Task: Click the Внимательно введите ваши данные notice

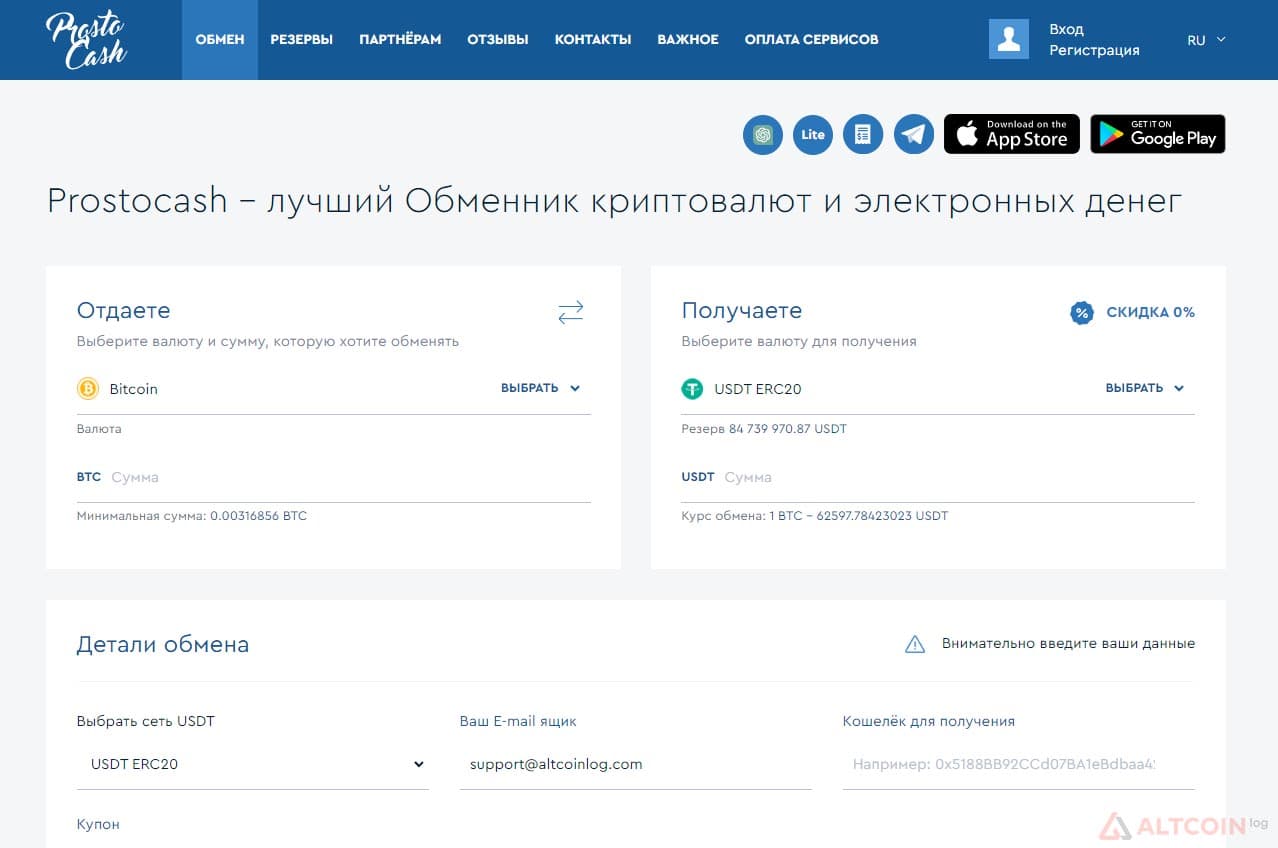Action: [x=1068, y=643]
